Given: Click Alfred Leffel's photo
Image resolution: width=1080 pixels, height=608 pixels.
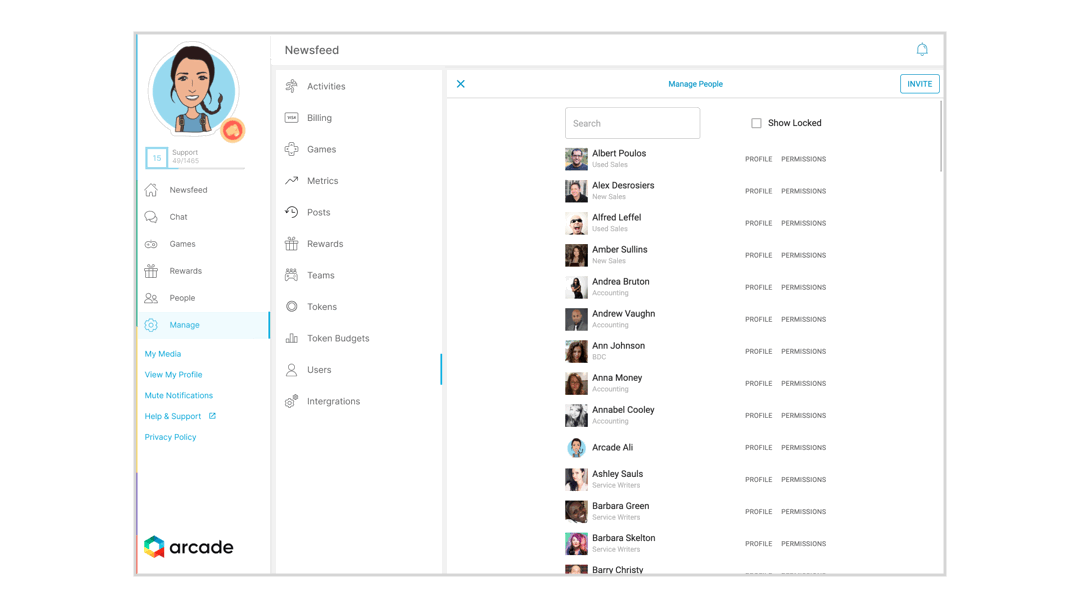Looking at the screenshot, I should pos(577,223).
